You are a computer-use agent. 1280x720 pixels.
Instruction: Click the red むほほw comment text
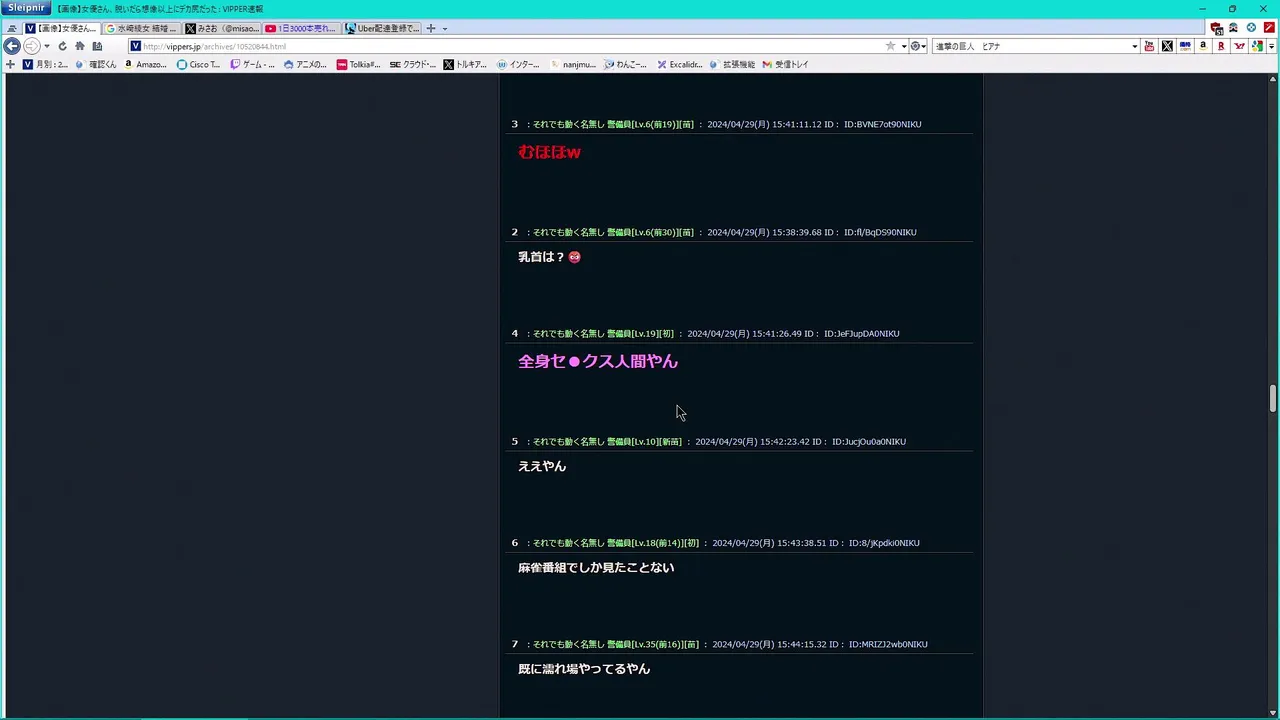click(x=549, y=152)
